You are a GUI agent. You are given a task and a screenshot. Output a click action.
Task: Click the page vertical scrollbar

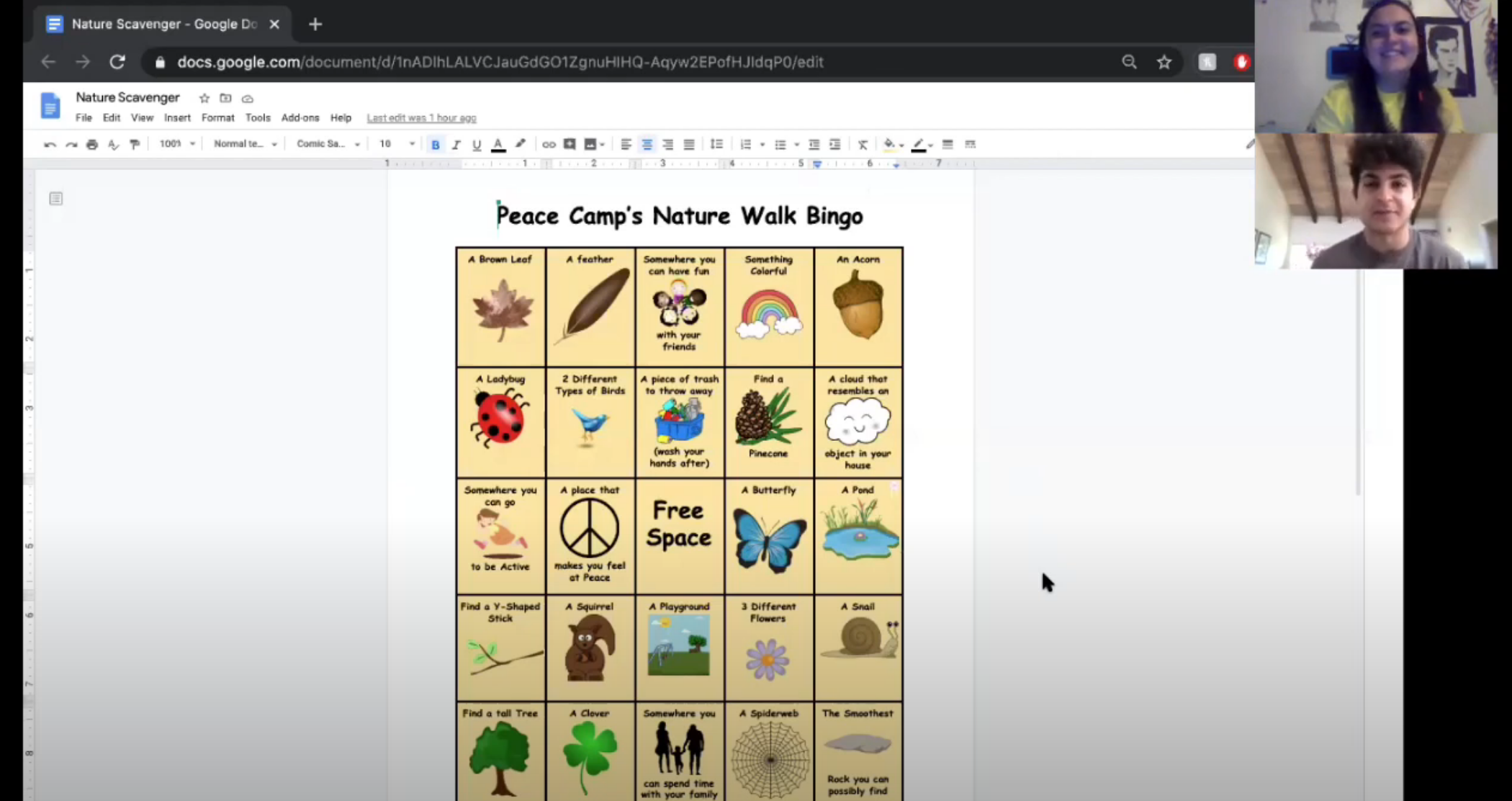1358,382
